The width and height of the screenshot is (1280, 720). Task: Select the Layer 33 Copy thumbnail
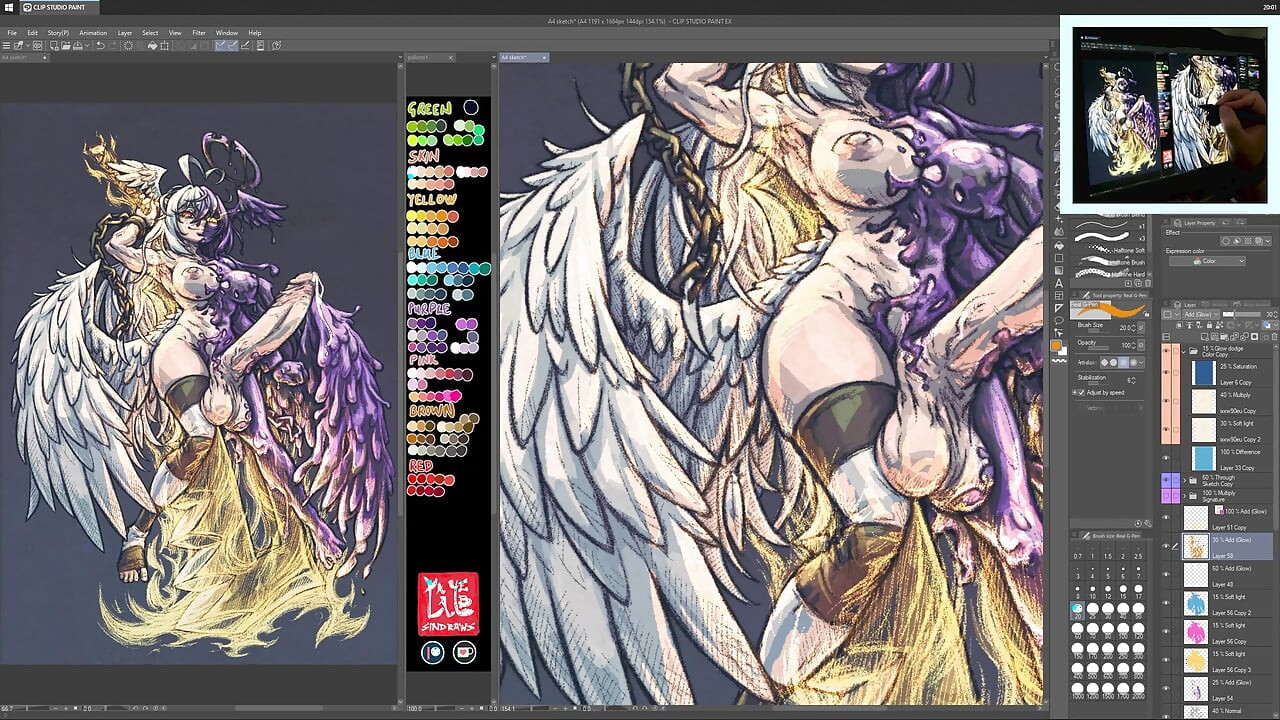1203,459
